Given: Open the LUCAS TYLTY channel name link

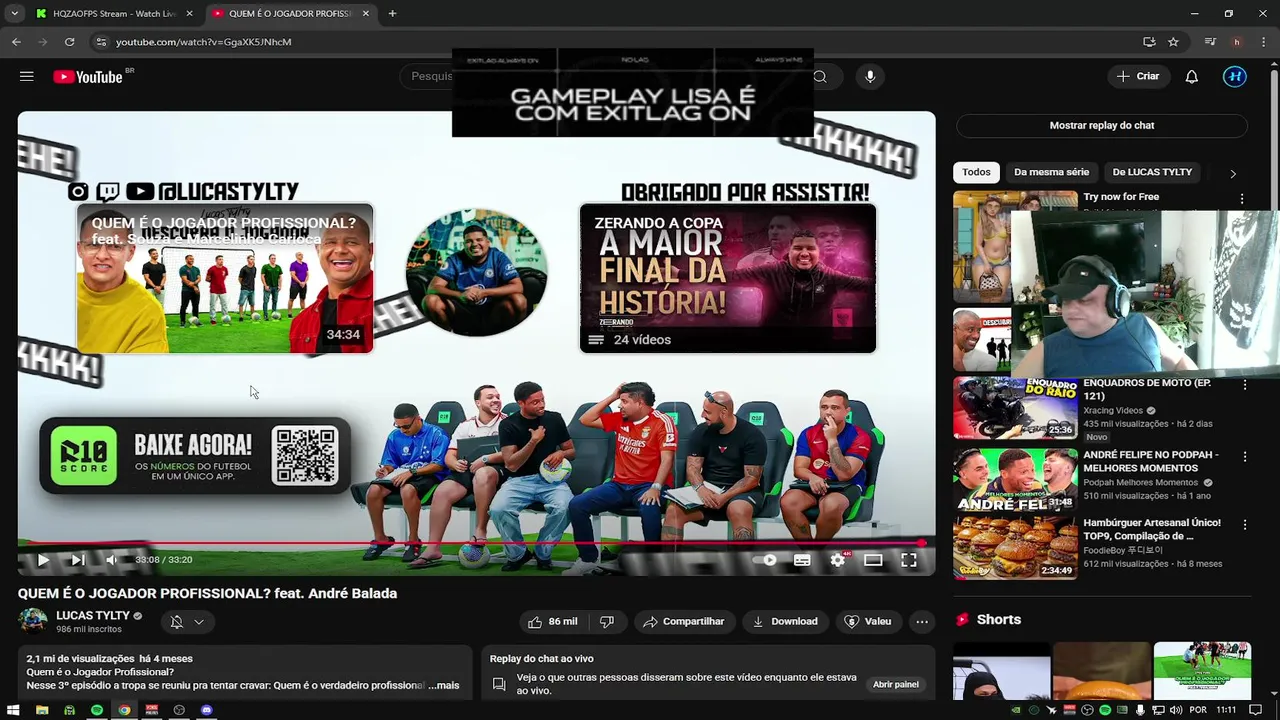Looking at the screenshot, I should coord(93,616).
